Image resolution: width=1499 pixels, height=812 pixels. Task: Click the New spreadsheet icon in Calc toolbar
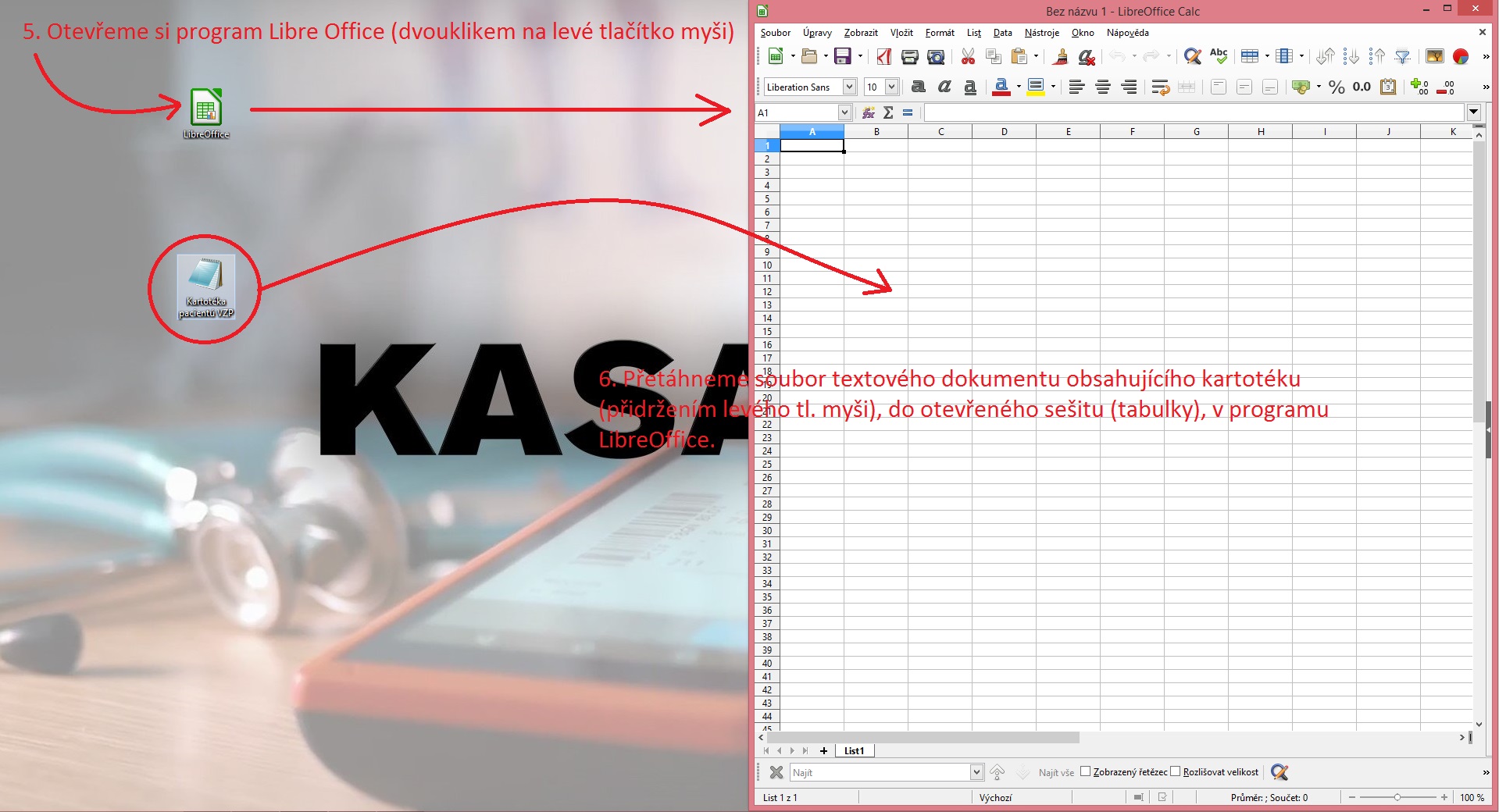click(776, 56)
